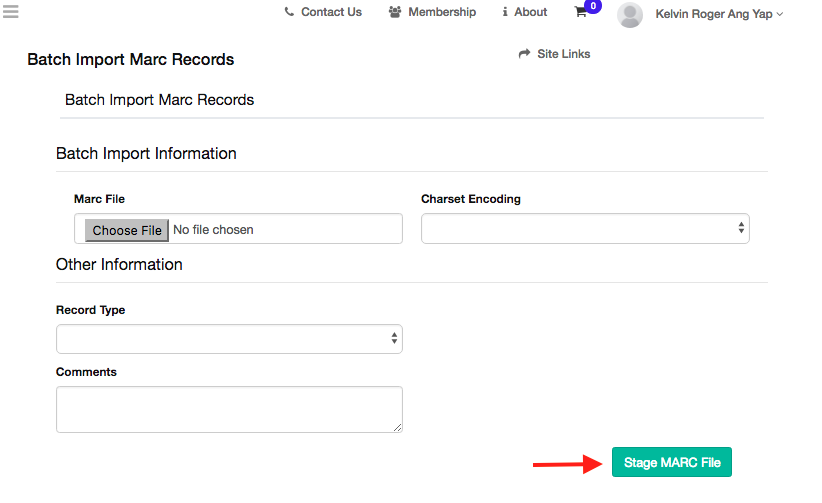Screen dimensions: 822x503
Task: Expand the Kelvin Roger Ang Yap user menu
Action: tap(719, 14)
